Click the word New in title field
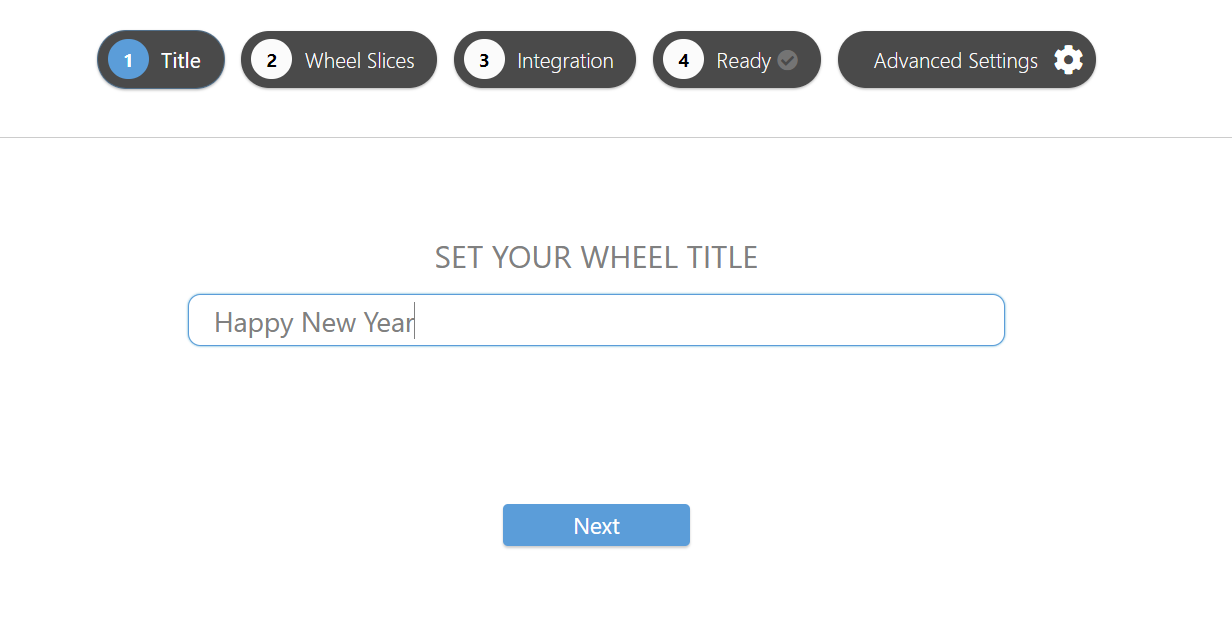The width and height of the screenshot is (1232, 620). (x=328, y=322)
